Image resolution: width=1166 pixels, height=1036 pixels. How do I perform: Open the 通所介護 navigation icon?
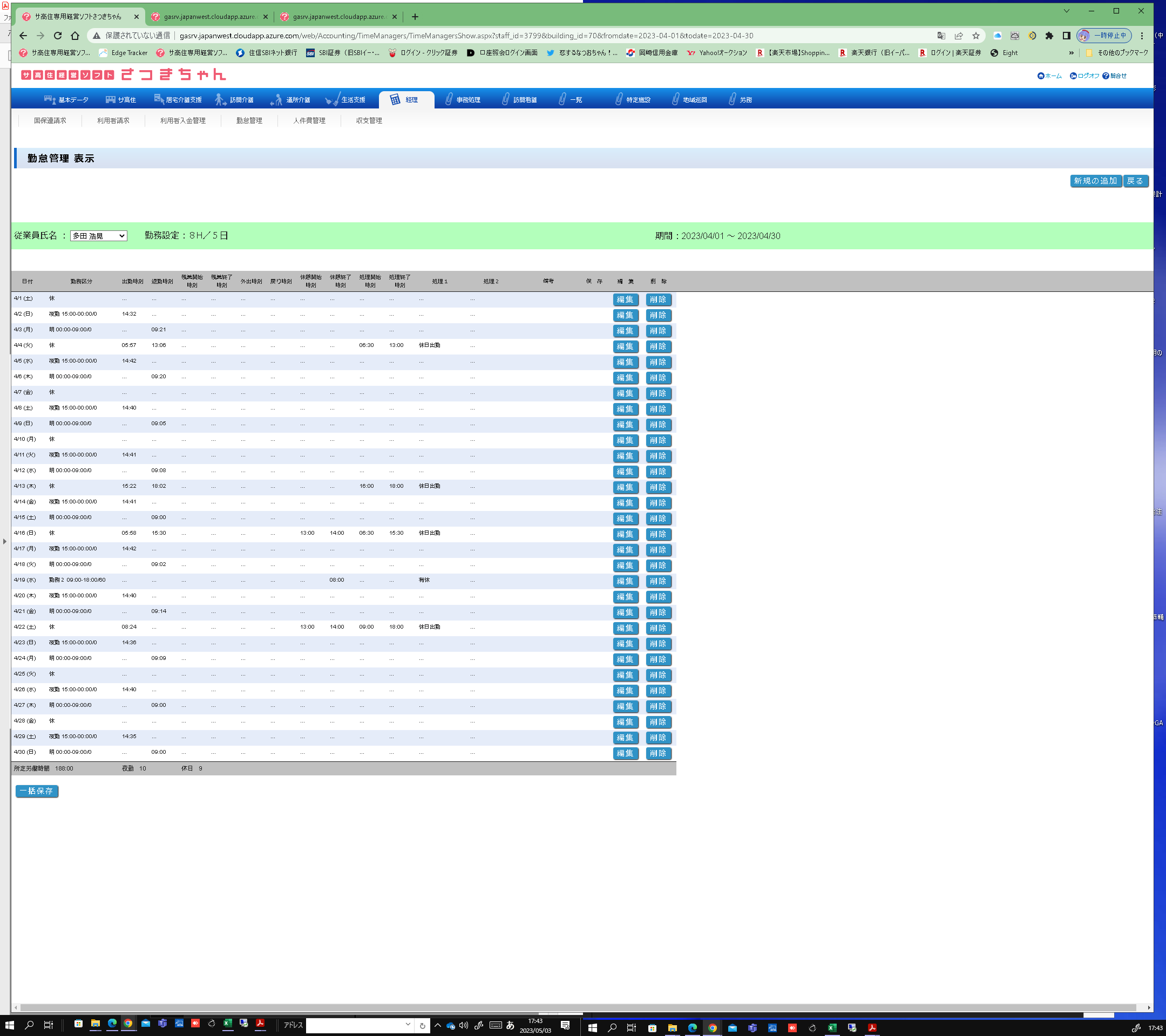click(276, 99)
